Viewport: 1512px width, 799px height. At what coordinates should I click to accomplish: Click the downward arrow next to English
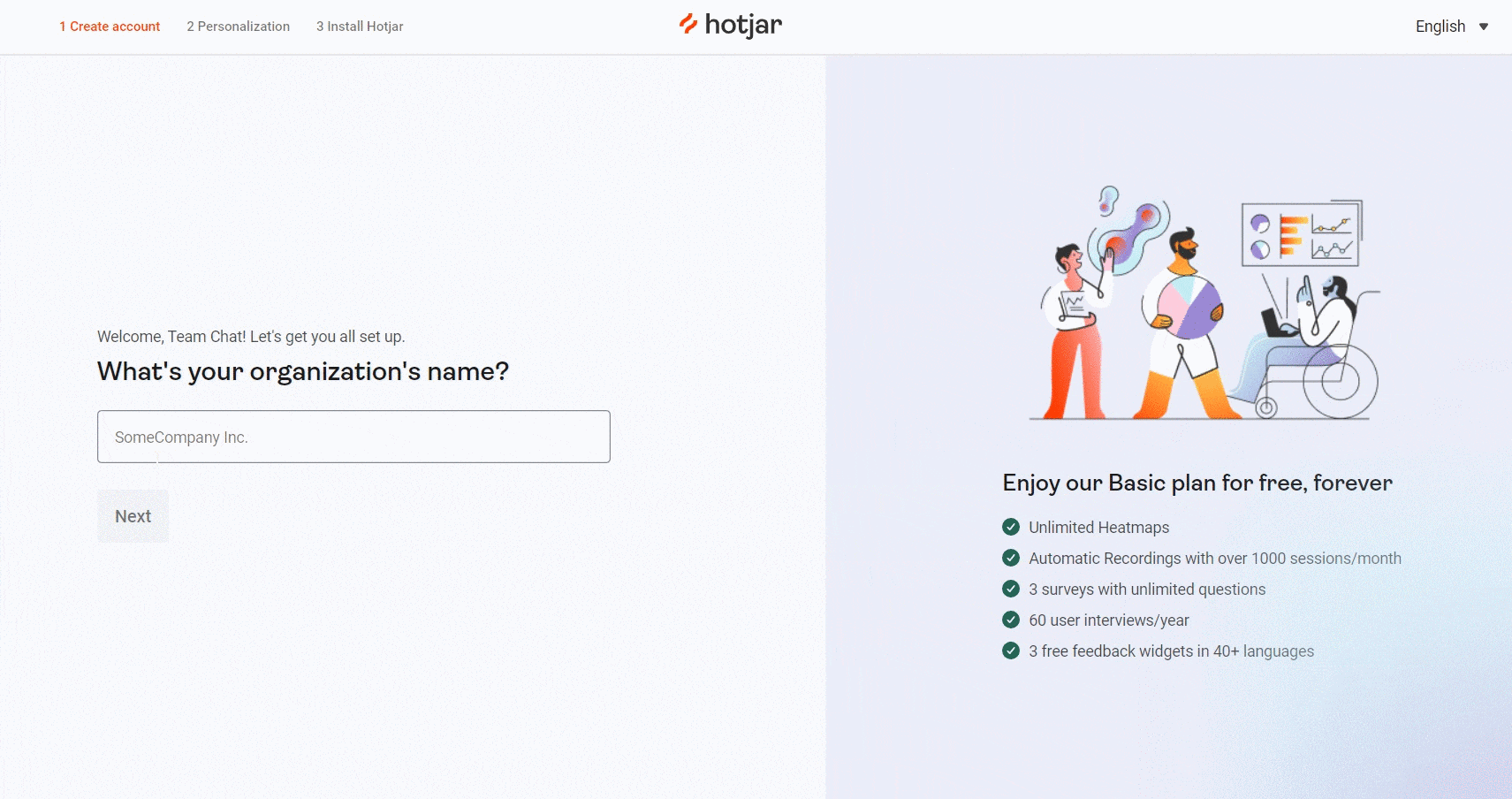[x=1482, y=27]
